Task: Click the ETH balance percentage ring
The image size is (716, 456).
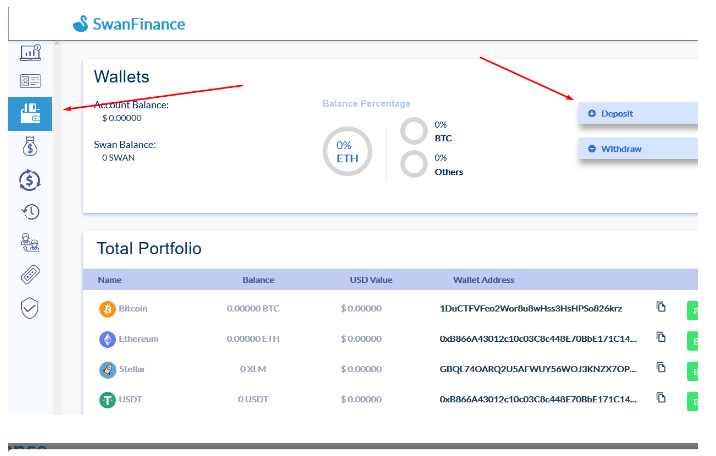Action: [x=344, y=151]
